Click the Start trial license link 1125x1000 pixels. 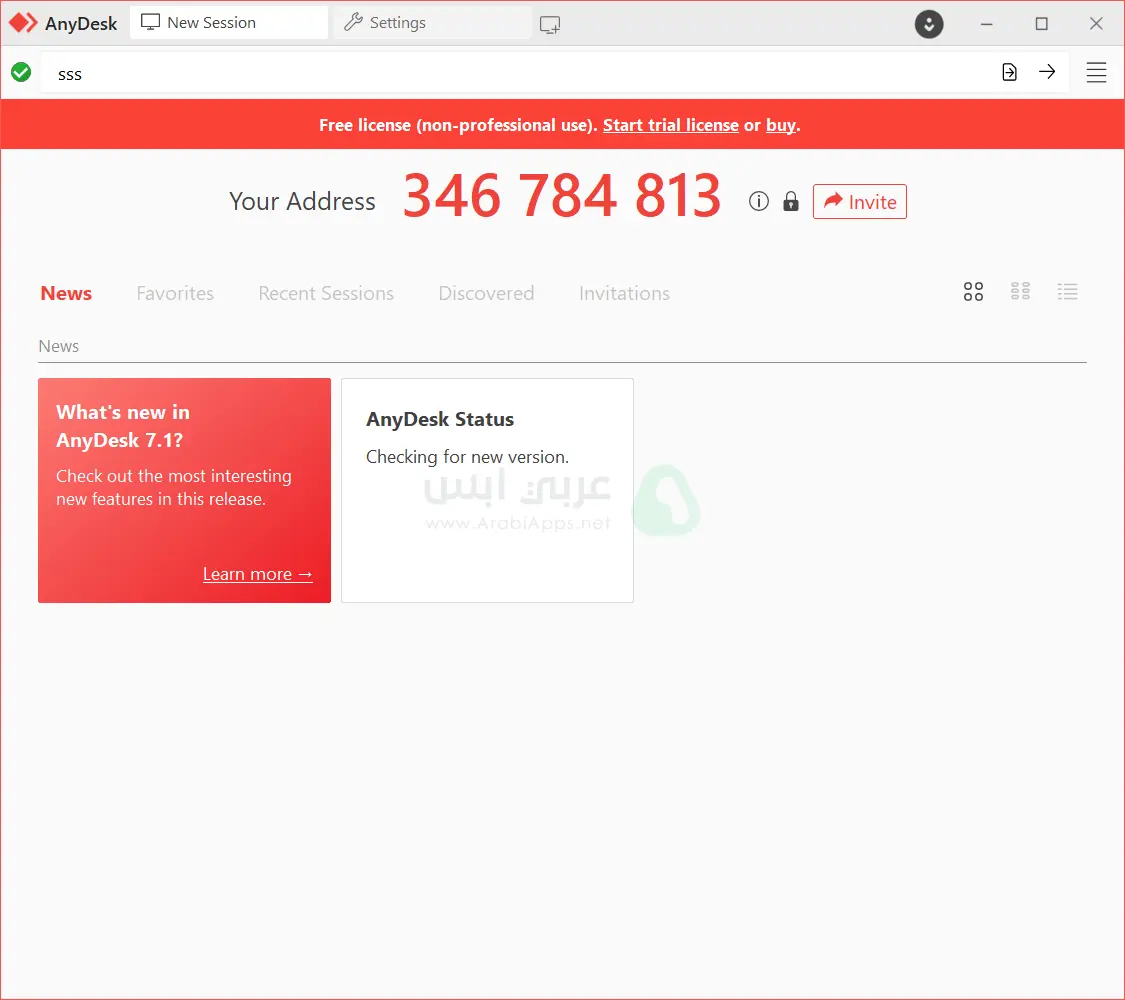point(670,125)
